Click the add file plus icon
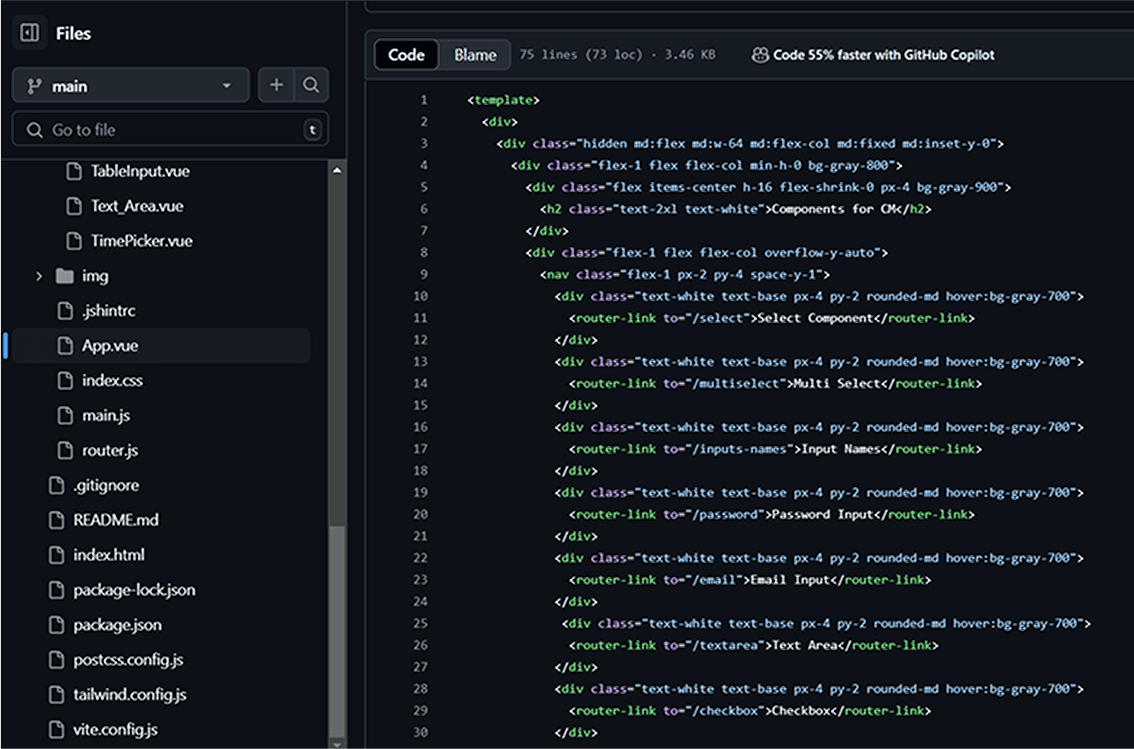The image size is (1134, 749). click(276, 85)
